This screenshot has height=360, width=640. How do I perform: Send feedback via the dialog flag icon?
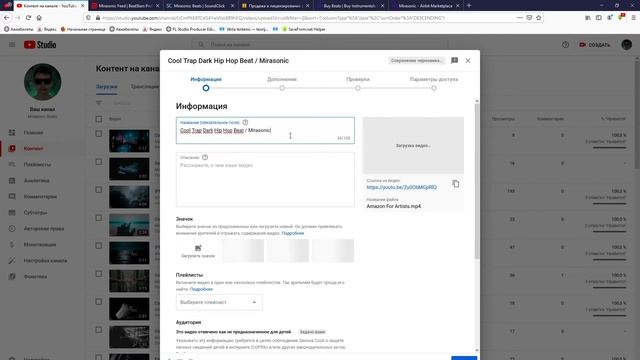pyautogui.click(x=454, y=60)
